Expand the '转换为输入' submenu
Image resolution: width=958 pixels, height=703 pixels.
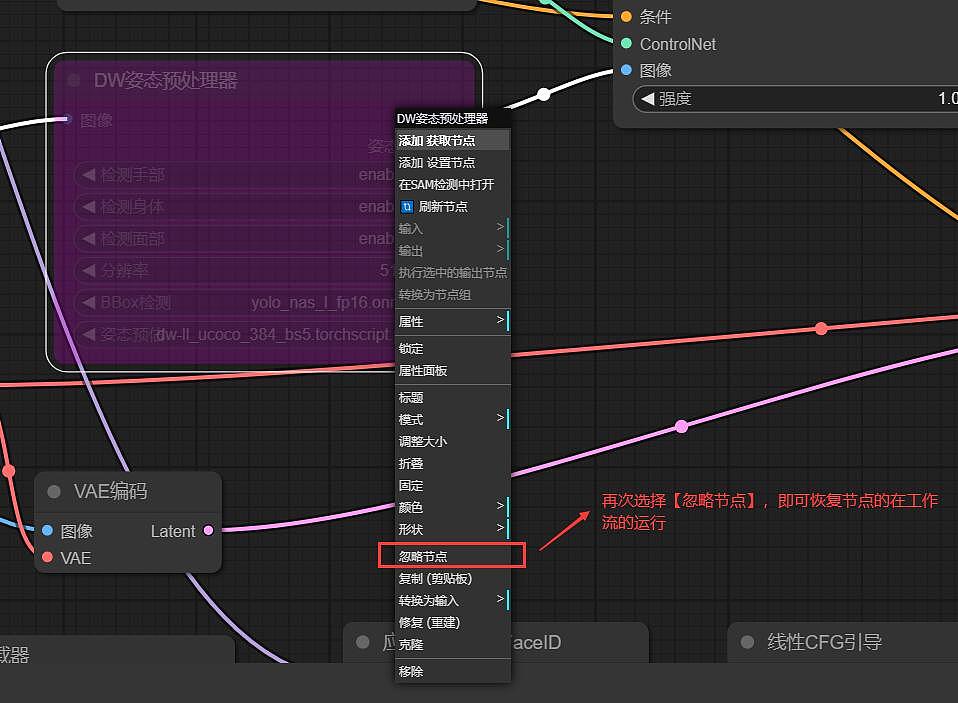point(452,600)
